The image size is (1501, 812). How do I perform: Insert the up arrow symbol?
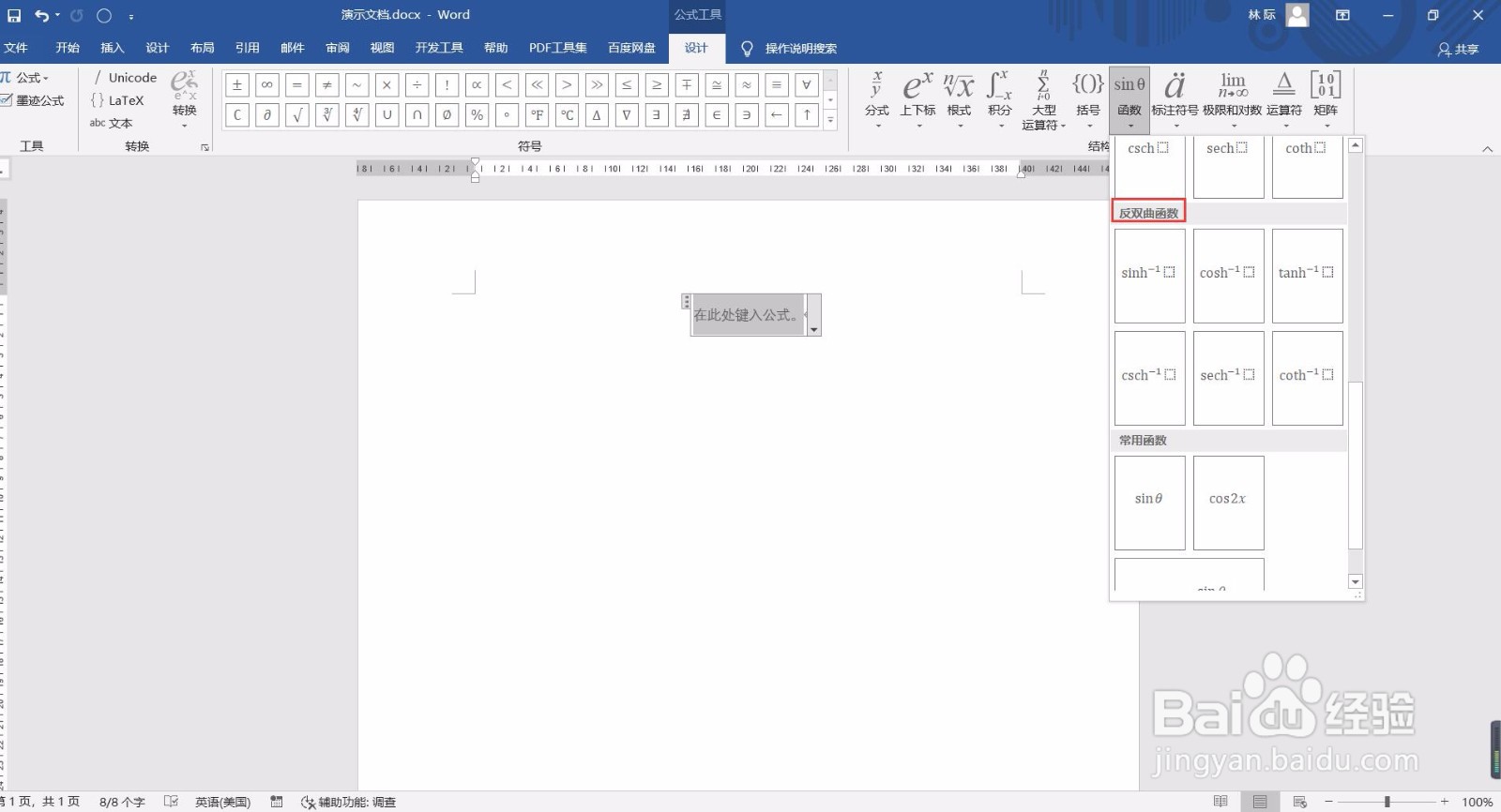(x=807, y=115)
